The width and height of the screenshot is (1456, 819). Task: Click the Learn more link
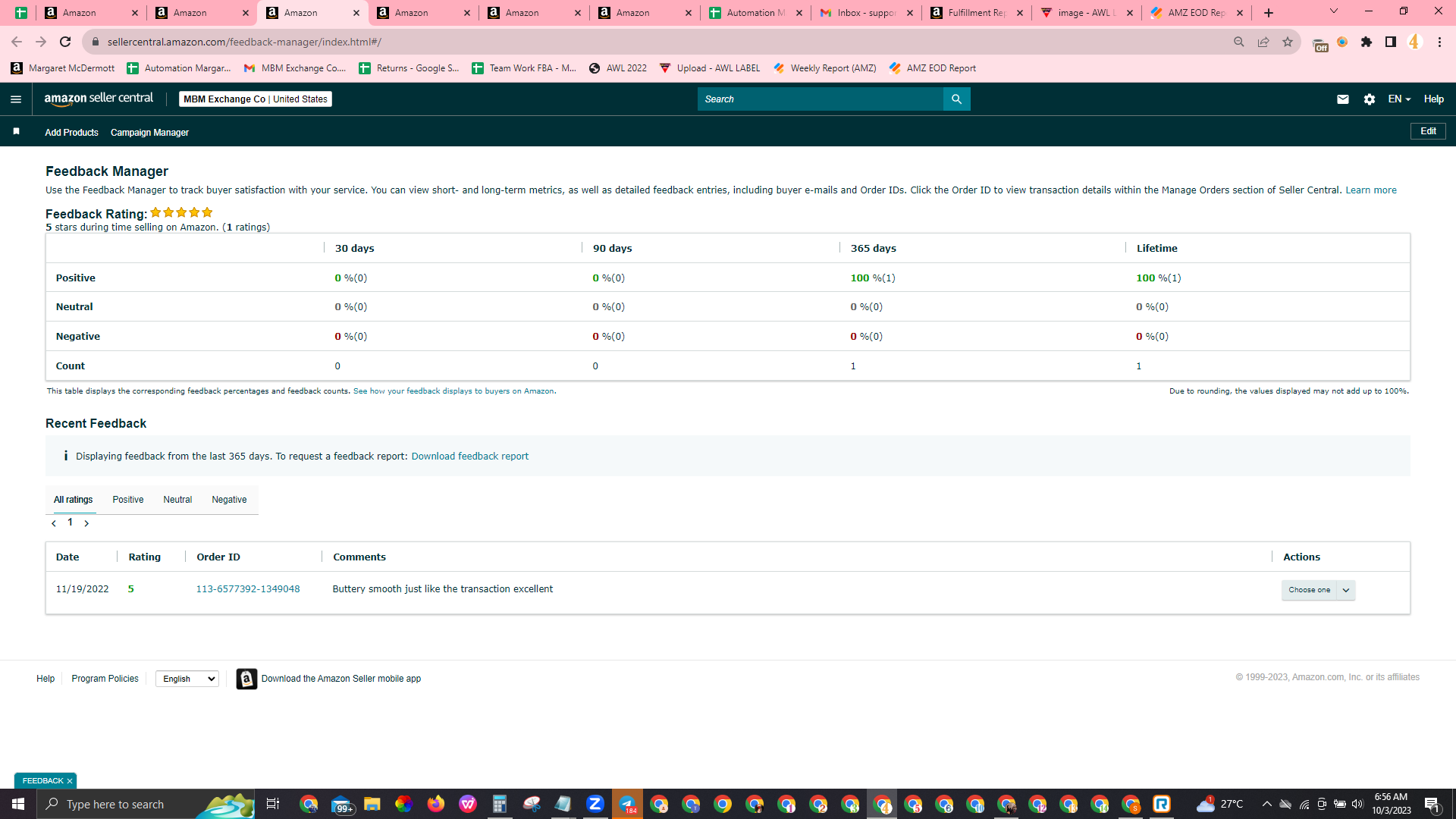1371,190
